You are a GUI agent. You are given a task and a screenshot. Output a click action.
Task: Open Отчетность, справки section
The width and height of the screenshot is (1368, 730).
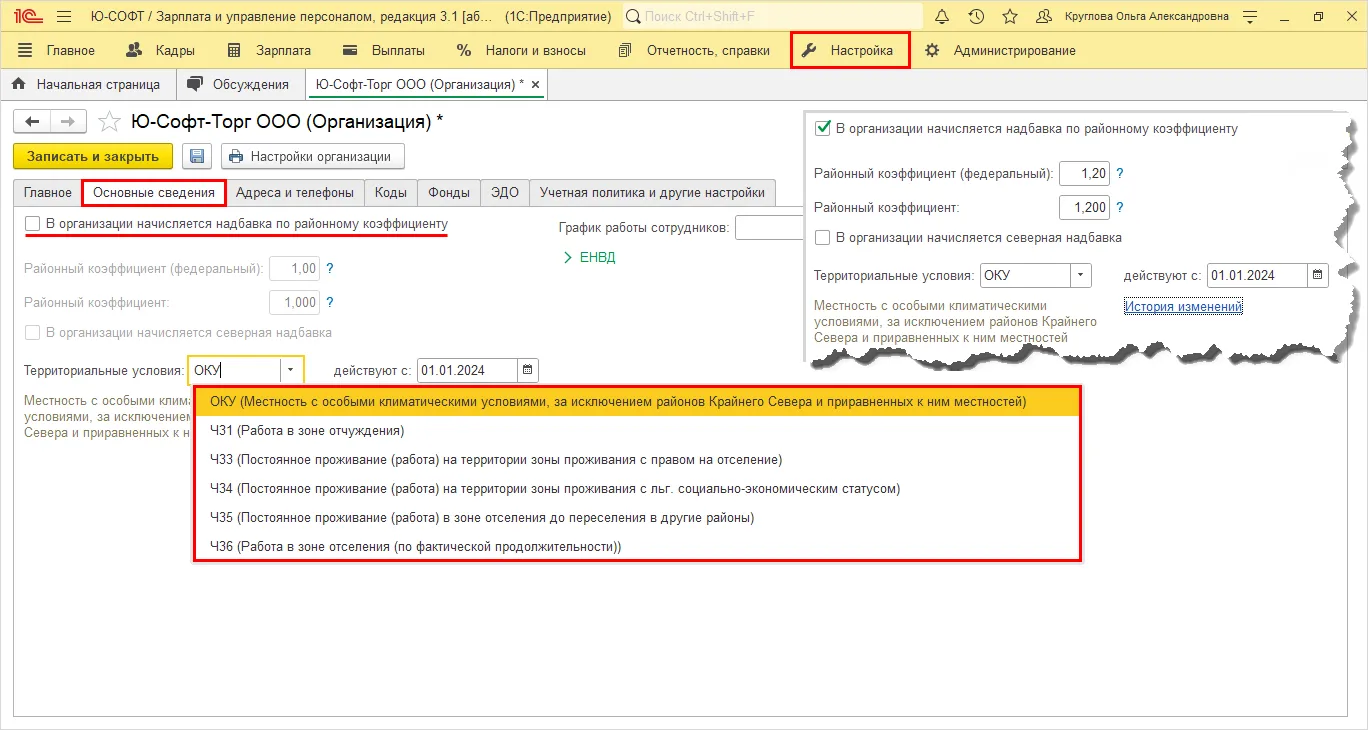[695, 50]
